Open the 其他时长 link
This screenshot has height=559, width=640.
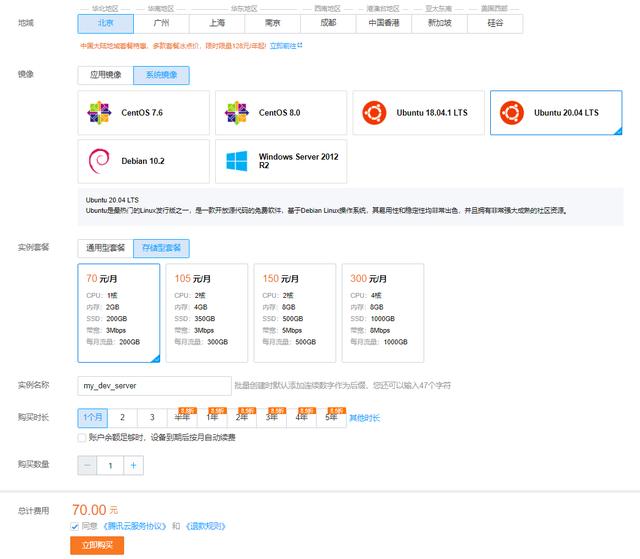pyautogui.click(x=364, y=418)
